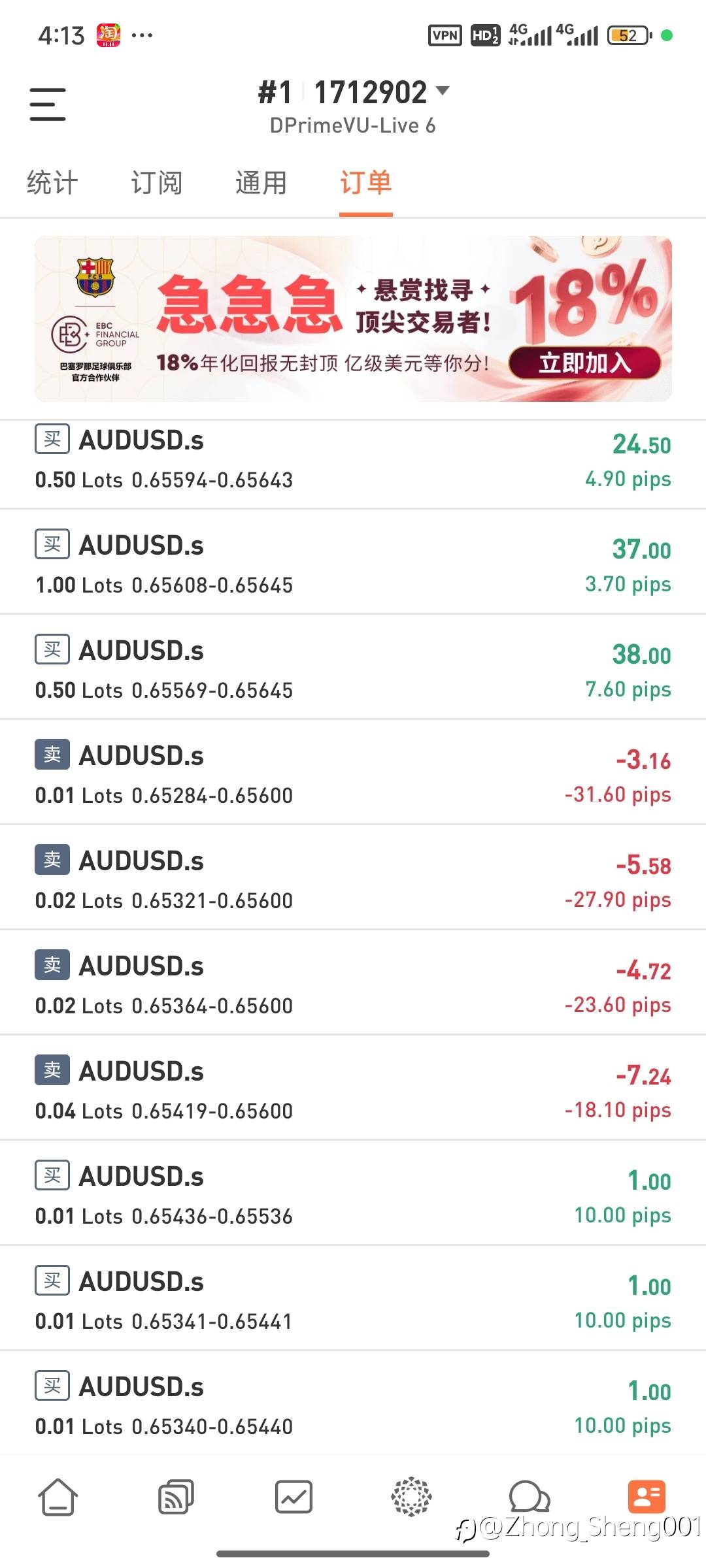The image size is (706, 1568).
Task: Open the signal subscriptions feed icon
Action: click(x=176, y=1496)
